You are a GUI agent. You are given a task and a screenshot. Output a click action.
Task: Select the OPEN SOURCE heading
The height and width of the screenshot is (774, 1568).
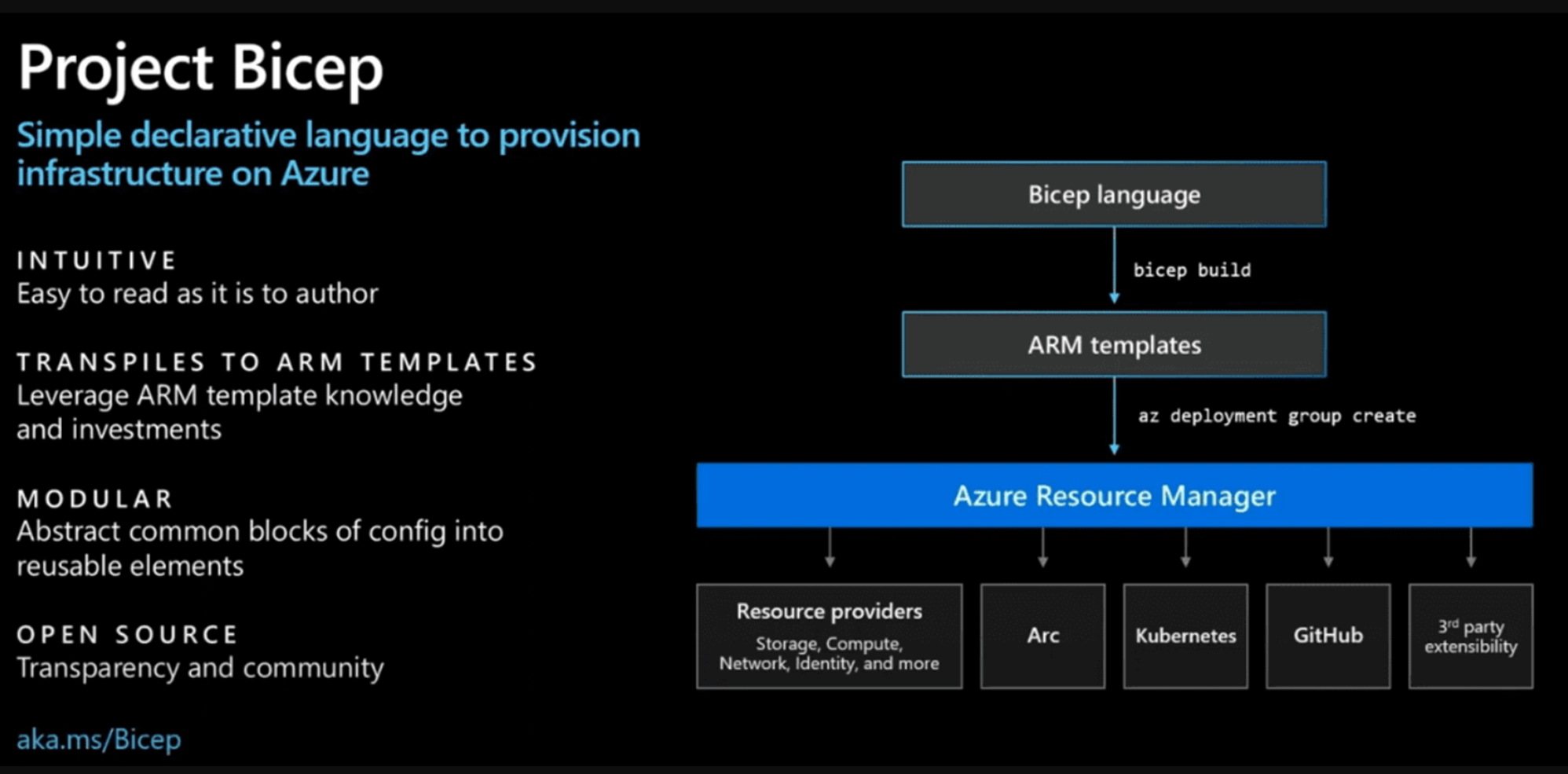tap(127, 634)
